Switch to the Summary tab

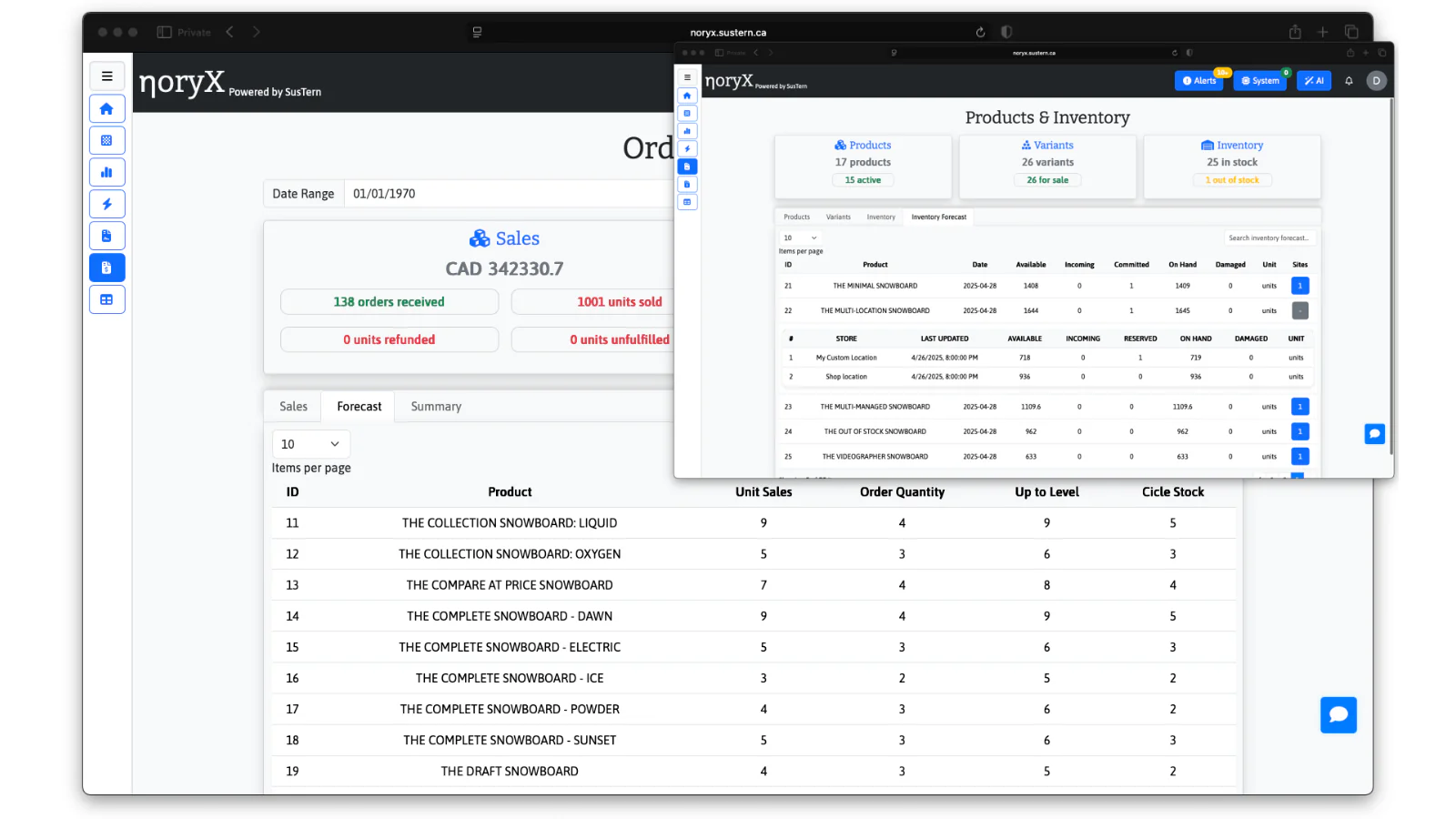436,407
